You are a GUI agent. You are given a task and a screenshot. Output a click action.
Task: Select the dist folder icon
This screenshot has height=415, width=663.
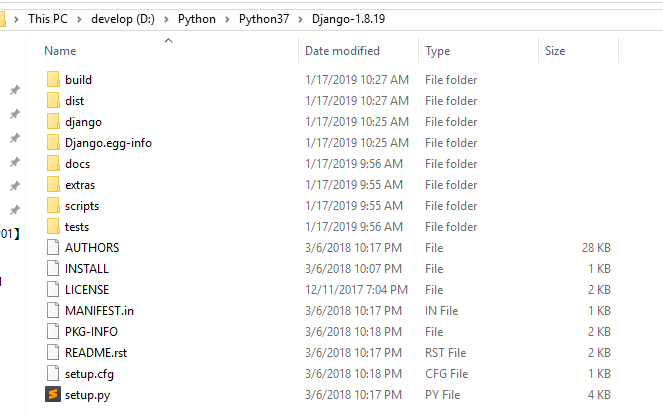53,101
